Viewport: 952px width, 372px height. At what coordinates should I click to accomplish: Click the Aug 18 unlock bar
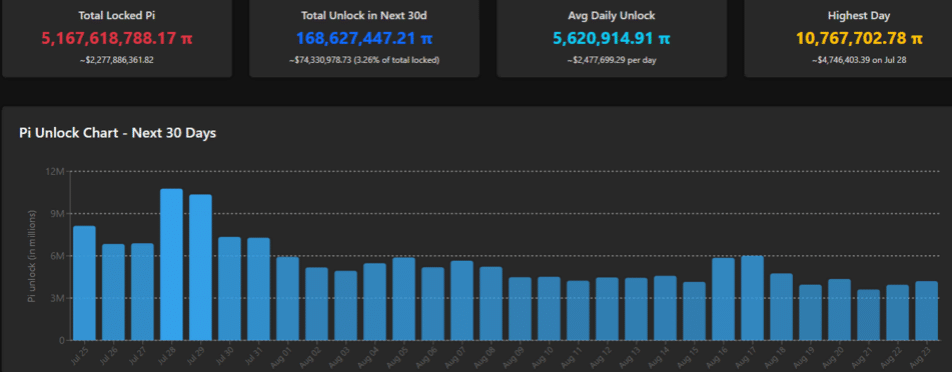[x=782, y=306]
